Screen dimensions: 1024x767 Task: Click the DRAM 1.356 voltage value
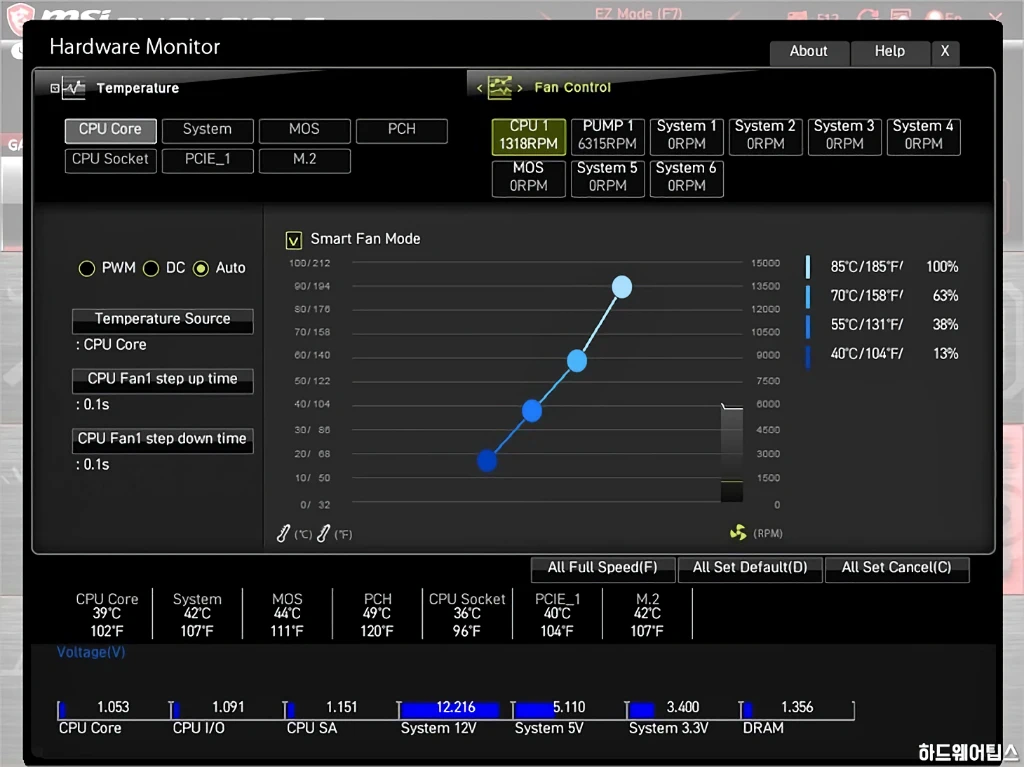797,708
